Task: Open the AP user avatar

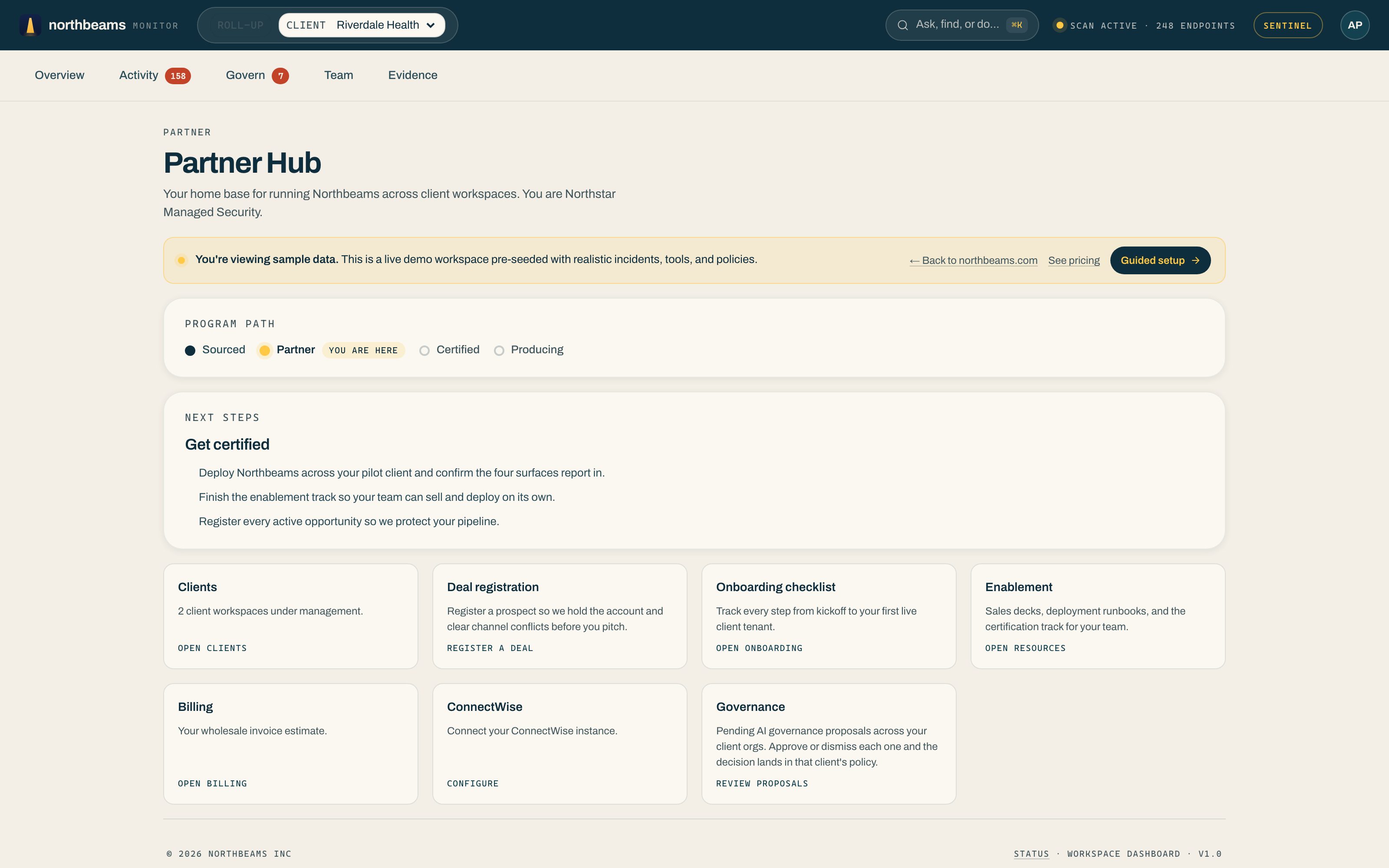Action: pos(1355,25)
